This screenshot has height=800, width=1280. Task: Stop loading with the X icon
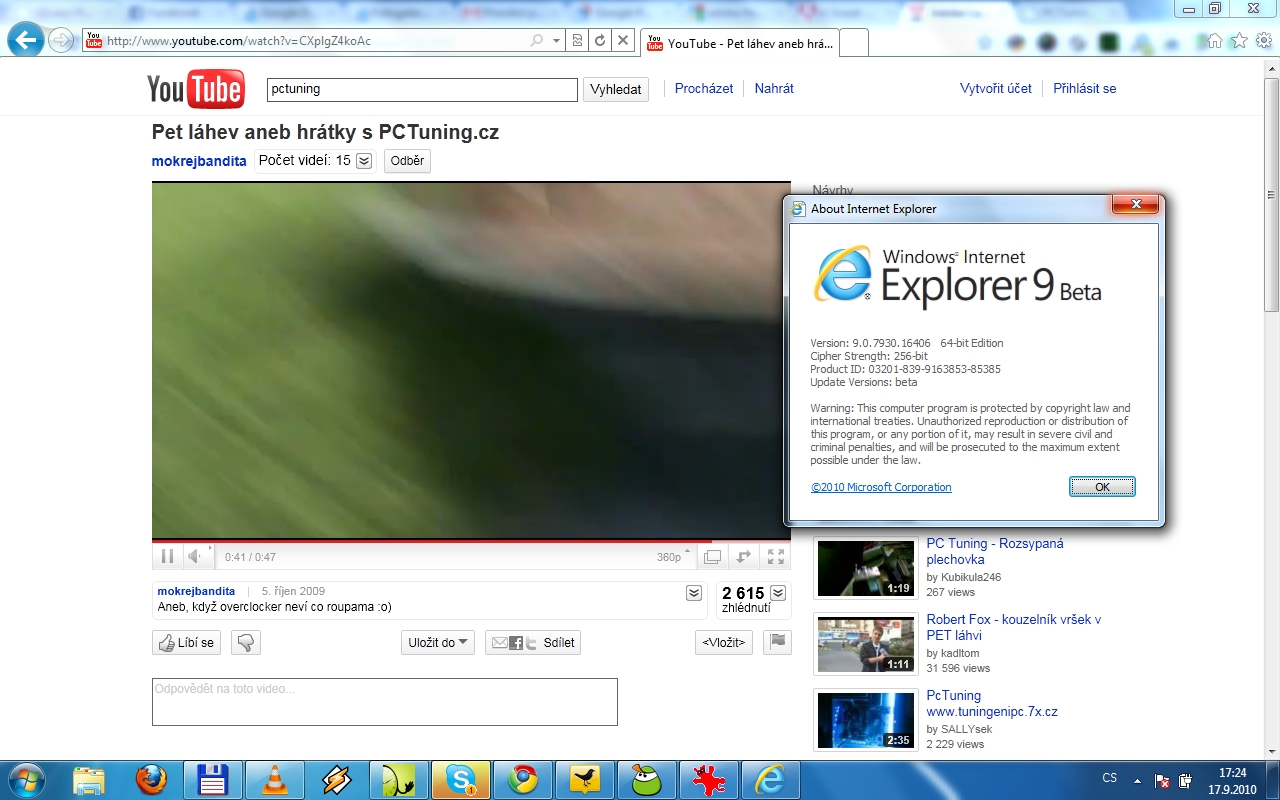(x=623, y=41)
